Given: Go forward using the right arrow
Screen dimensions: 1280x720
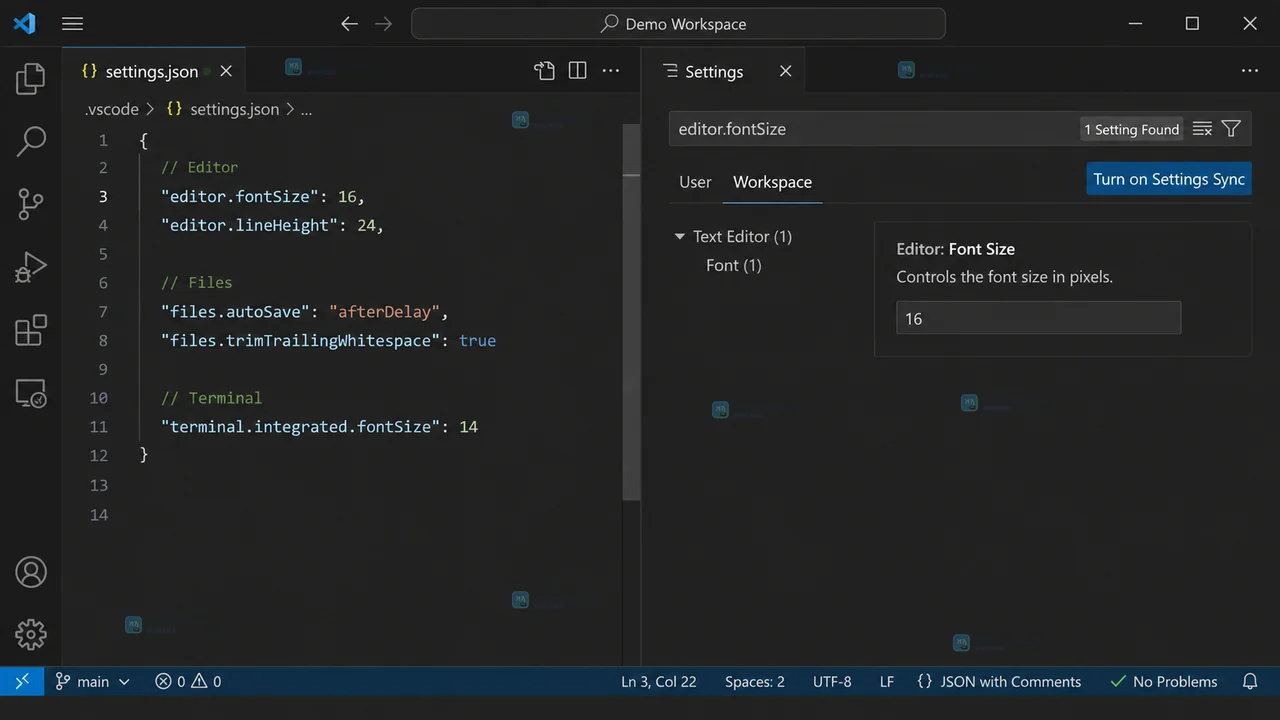Looking at the screenshot, I should pyautogui.click(x=384, y=24).
